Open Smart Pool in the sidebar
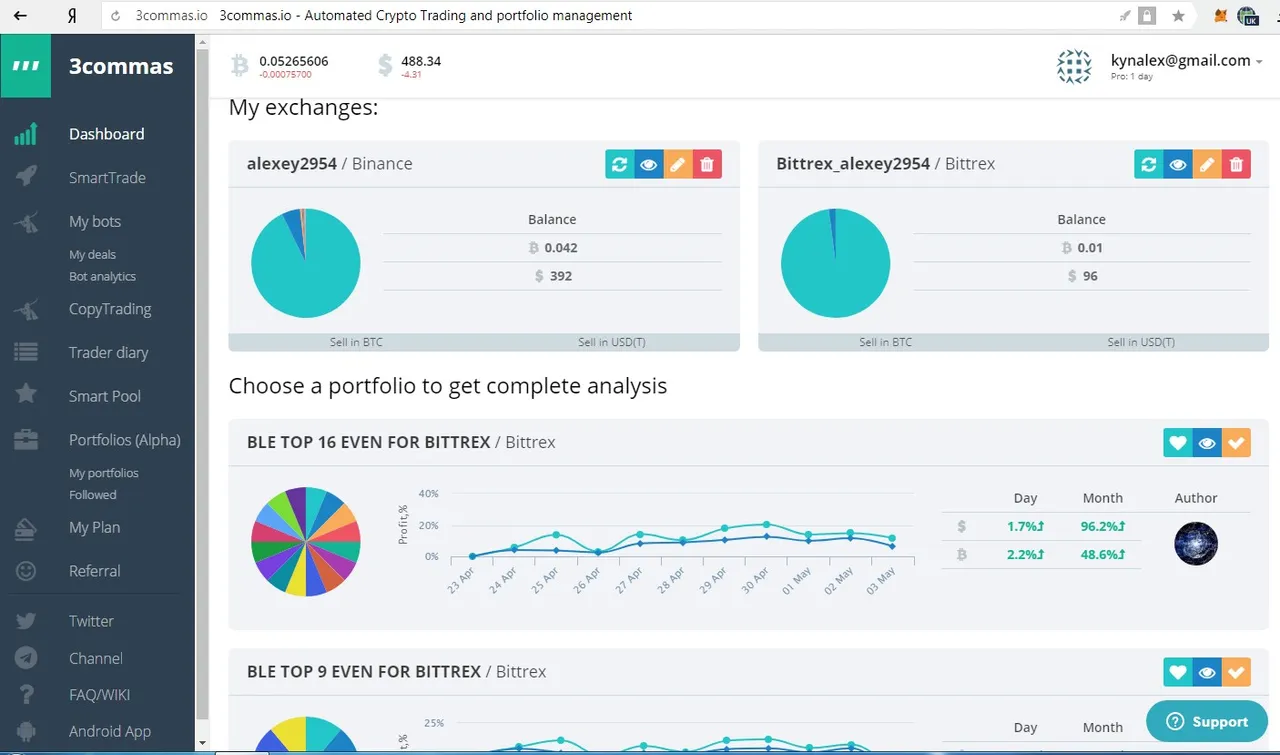 click(x=105, y=397)
